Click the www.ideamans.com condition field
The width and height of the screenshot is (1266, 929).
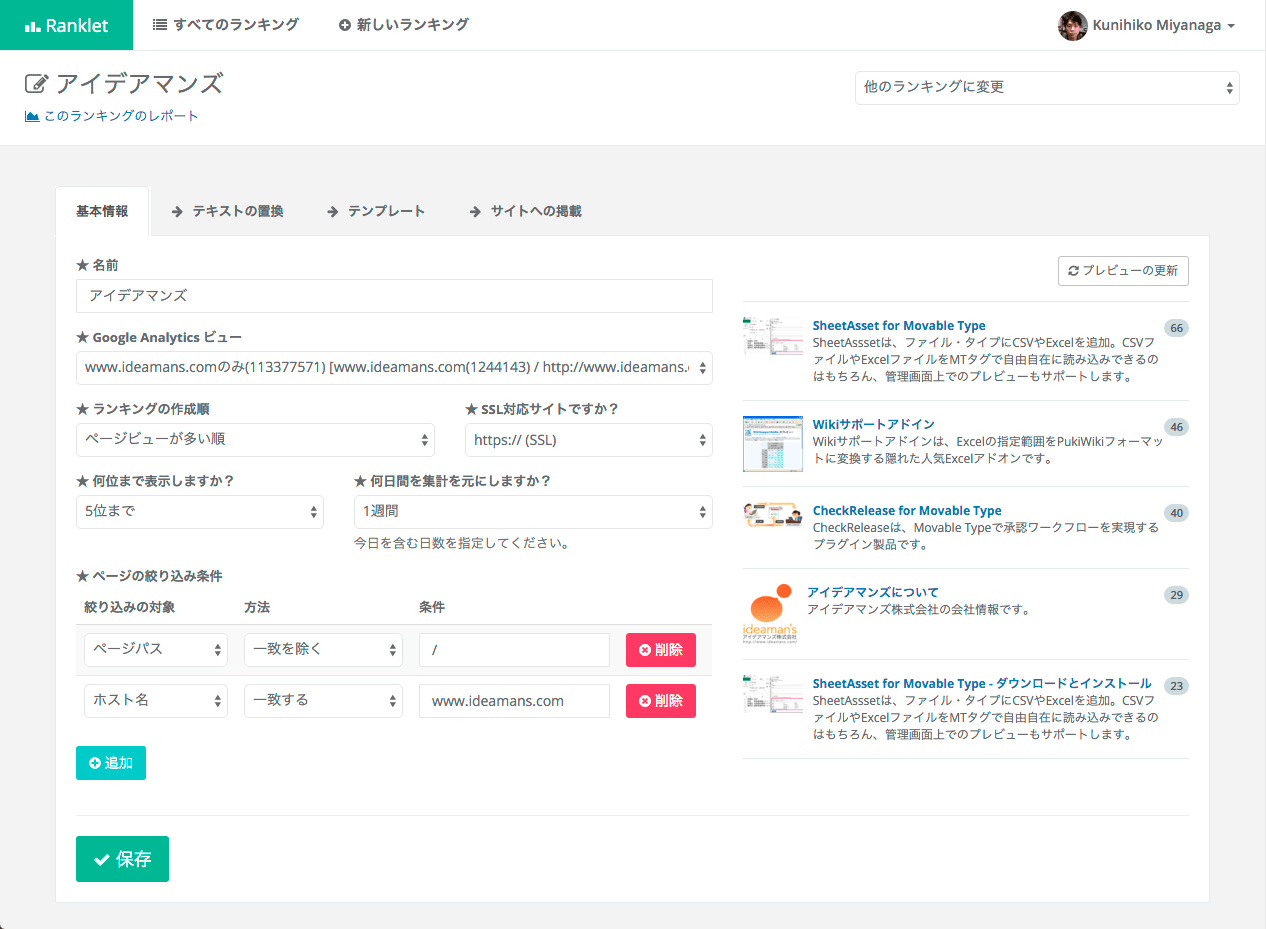(514, 701)
